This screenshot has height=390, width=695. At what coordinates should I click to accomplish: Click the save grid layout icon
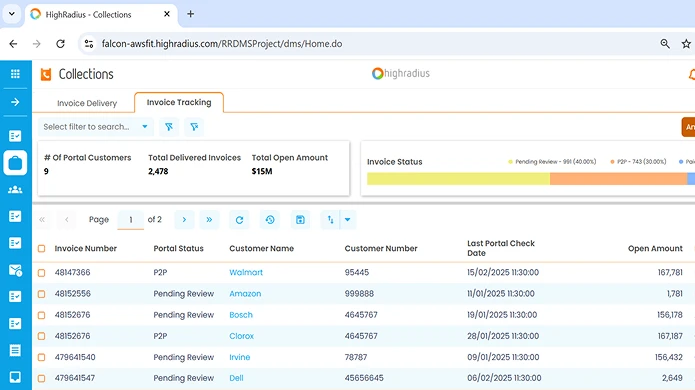(x=300, y=219)
